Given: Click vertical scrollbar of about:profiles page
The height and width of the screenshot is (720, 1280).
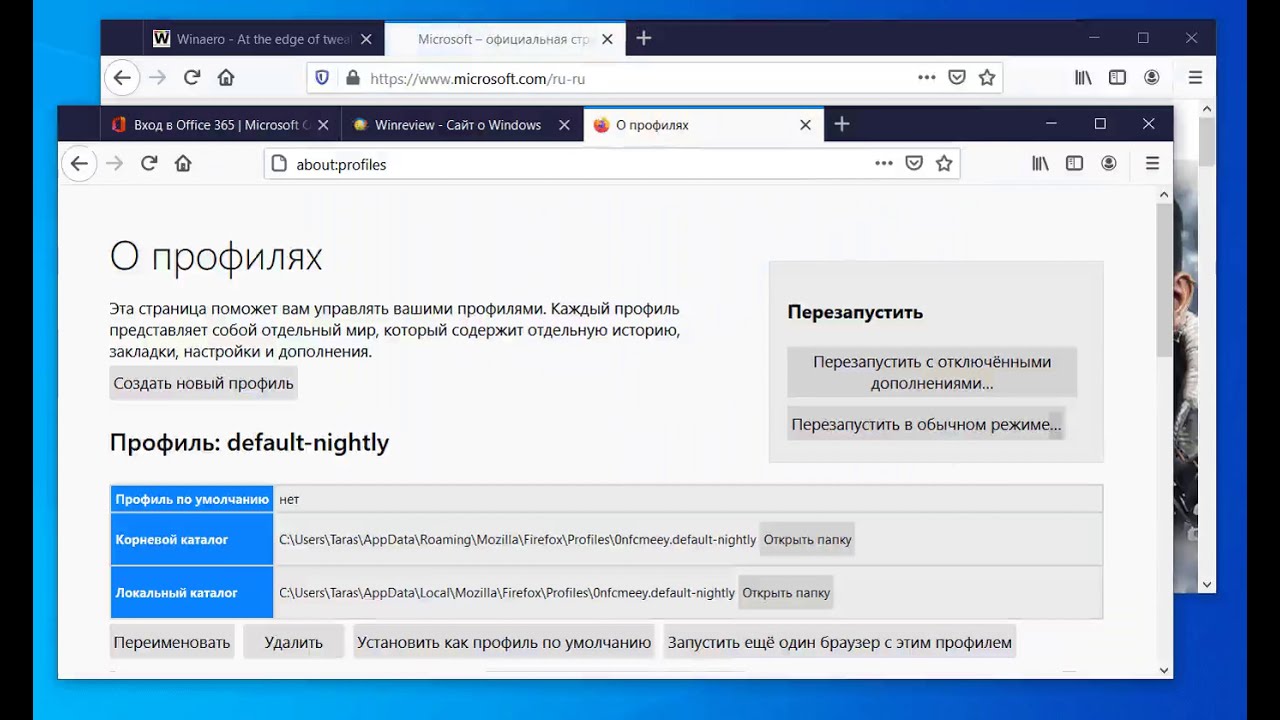Looking at the screenshot, I should pos(1164,280).
